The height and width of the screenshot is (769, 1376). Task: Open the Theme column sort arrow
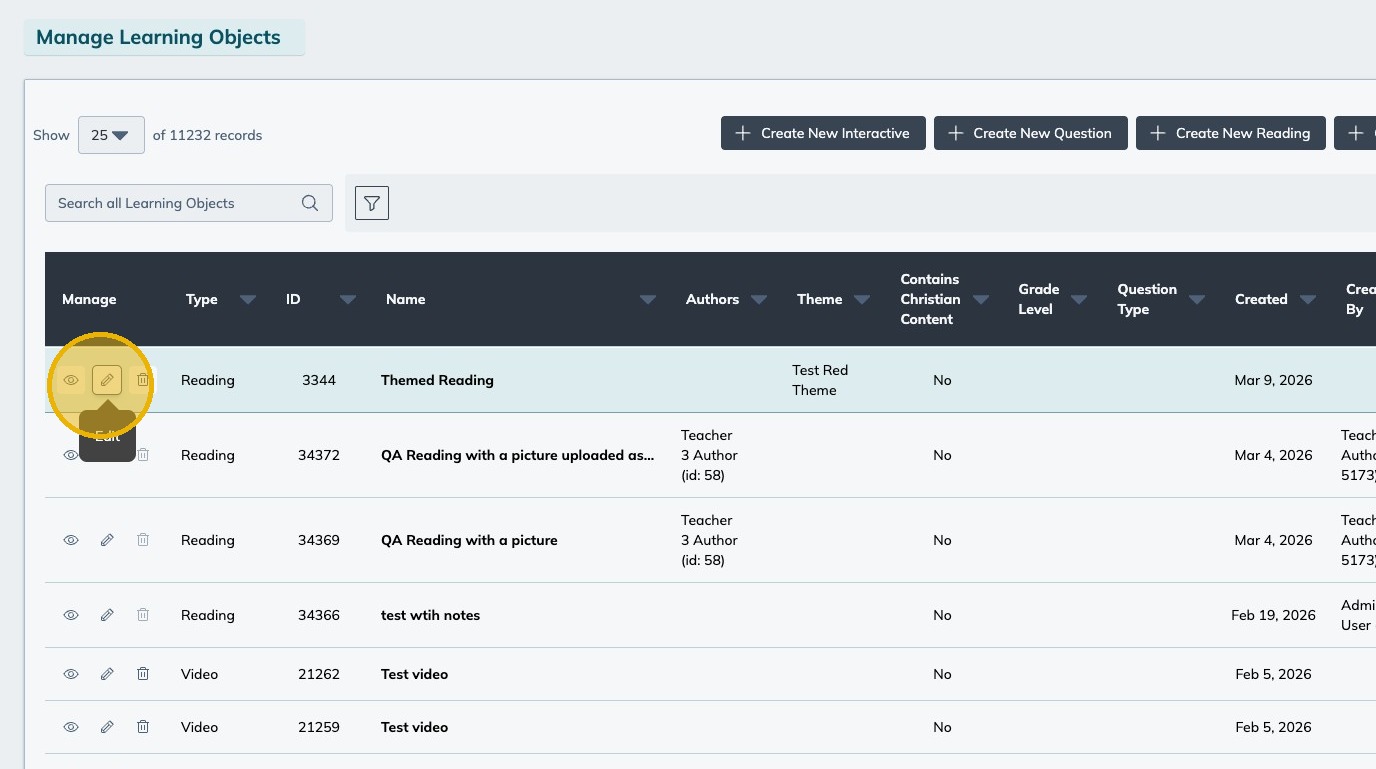(x=862, y=299)
